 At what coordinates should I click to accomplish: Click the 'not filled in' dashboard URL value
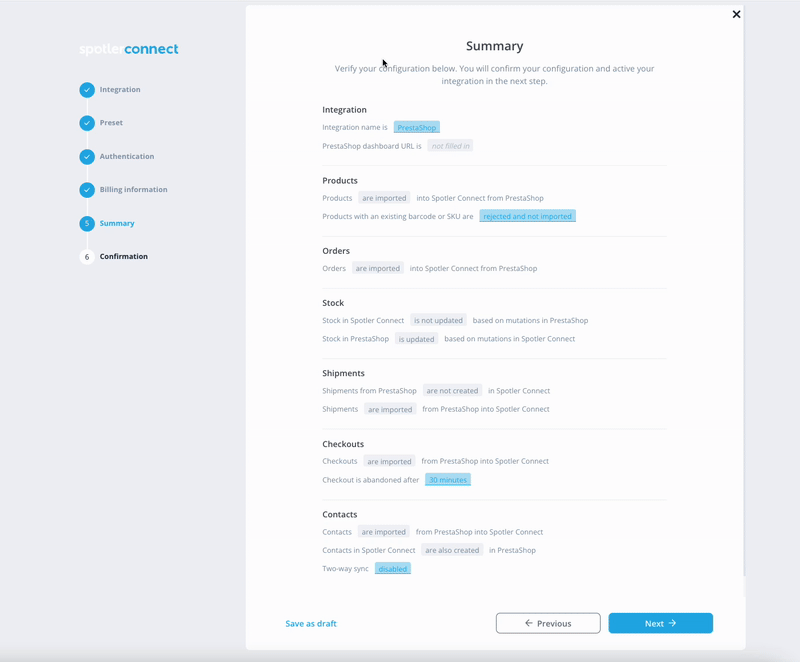pyautogui.click(x=451, y=146)
